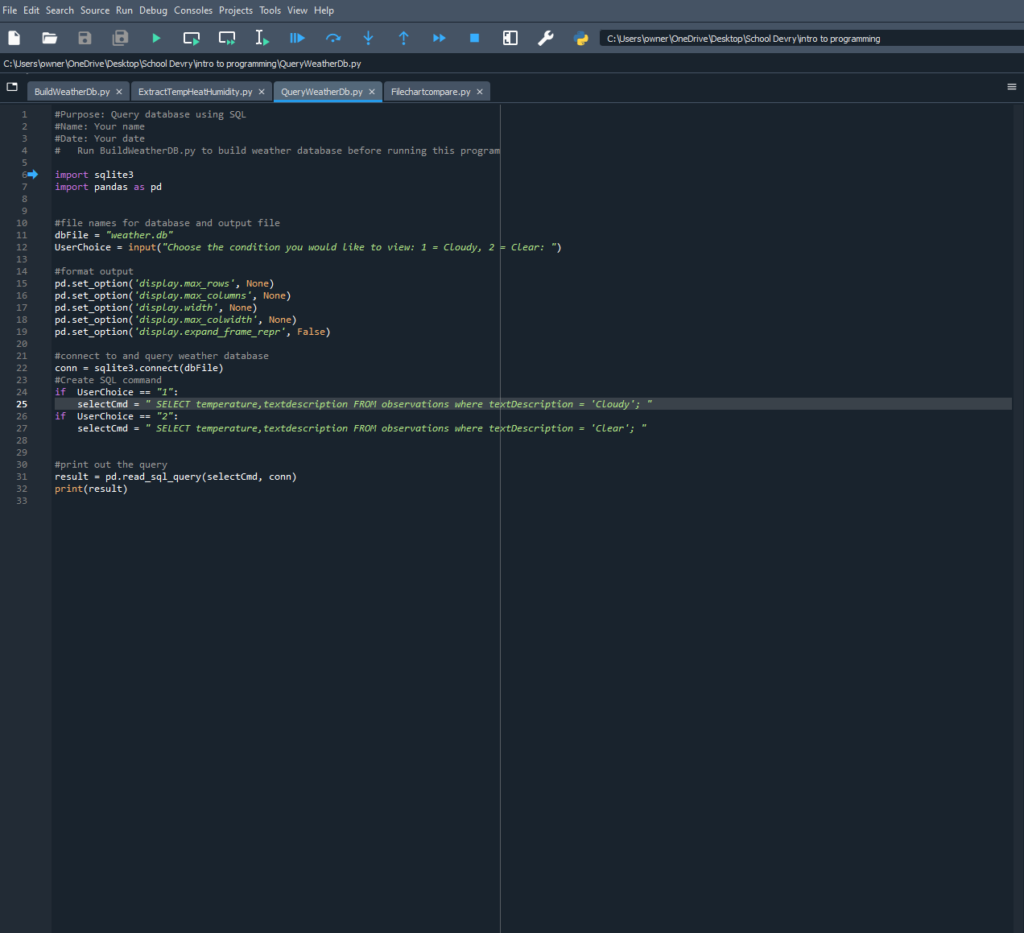The image size is (1024, 933).
Task: Open the PYTHONPATH manager Python icon
Action: (580, 38)
